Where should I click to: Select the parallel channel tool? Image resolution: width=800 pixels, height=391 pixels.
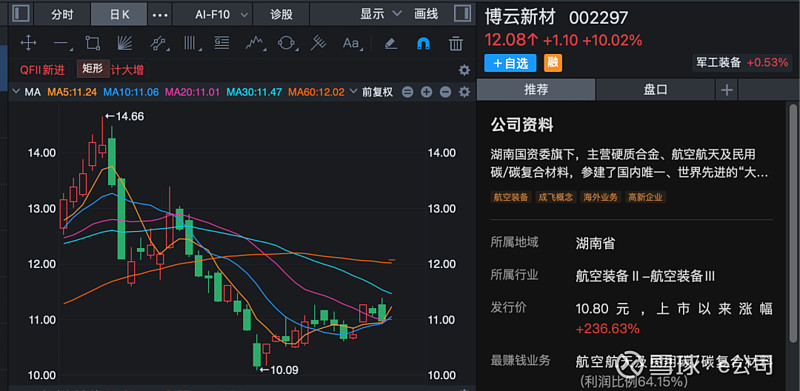click(160, 43)
